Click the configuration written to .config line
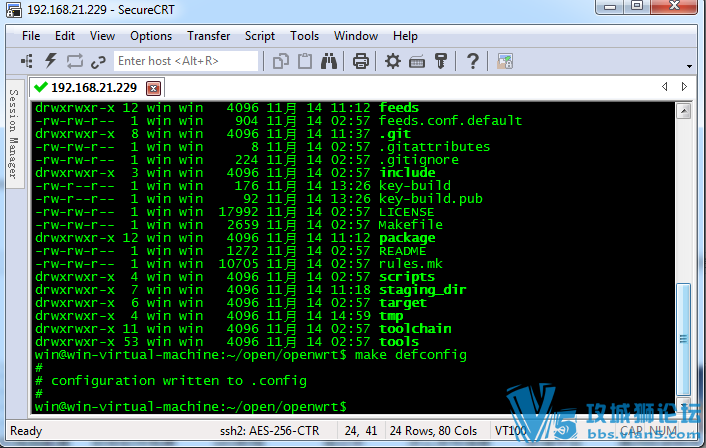The image size is (706, 448). coord(171,381)
